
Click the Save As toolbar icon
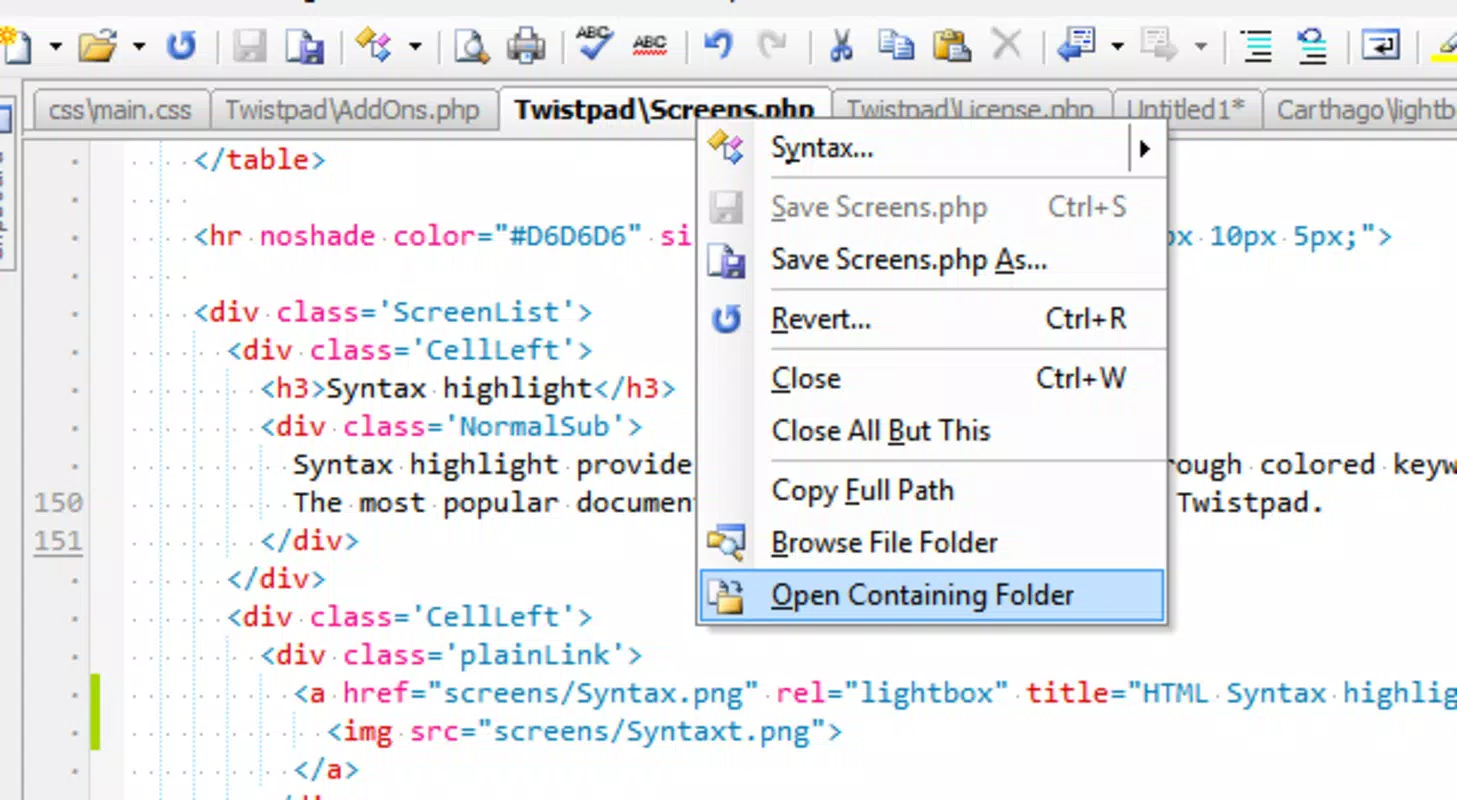click(x=305, y=46)
